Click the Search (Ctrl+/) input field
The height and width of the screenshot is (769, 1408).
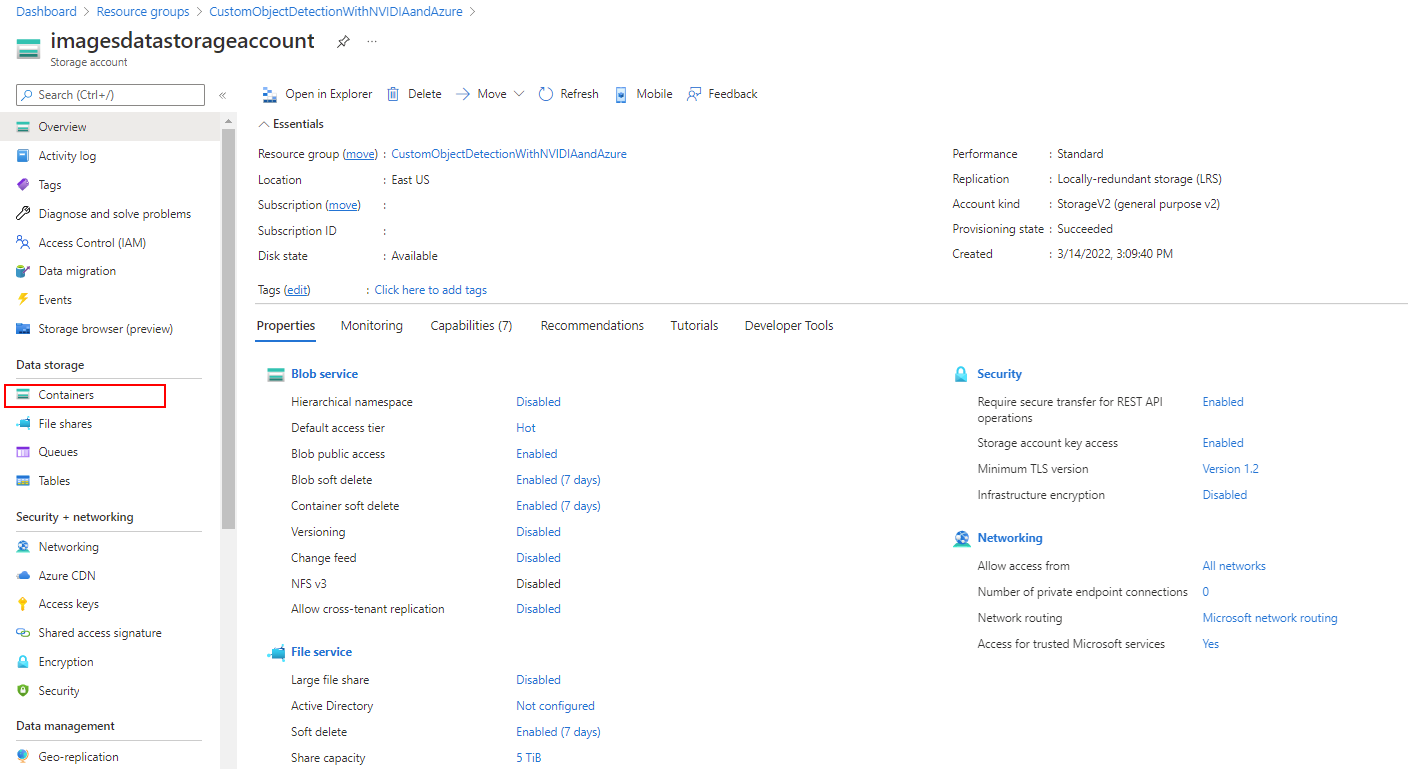(x=110, y=95)
